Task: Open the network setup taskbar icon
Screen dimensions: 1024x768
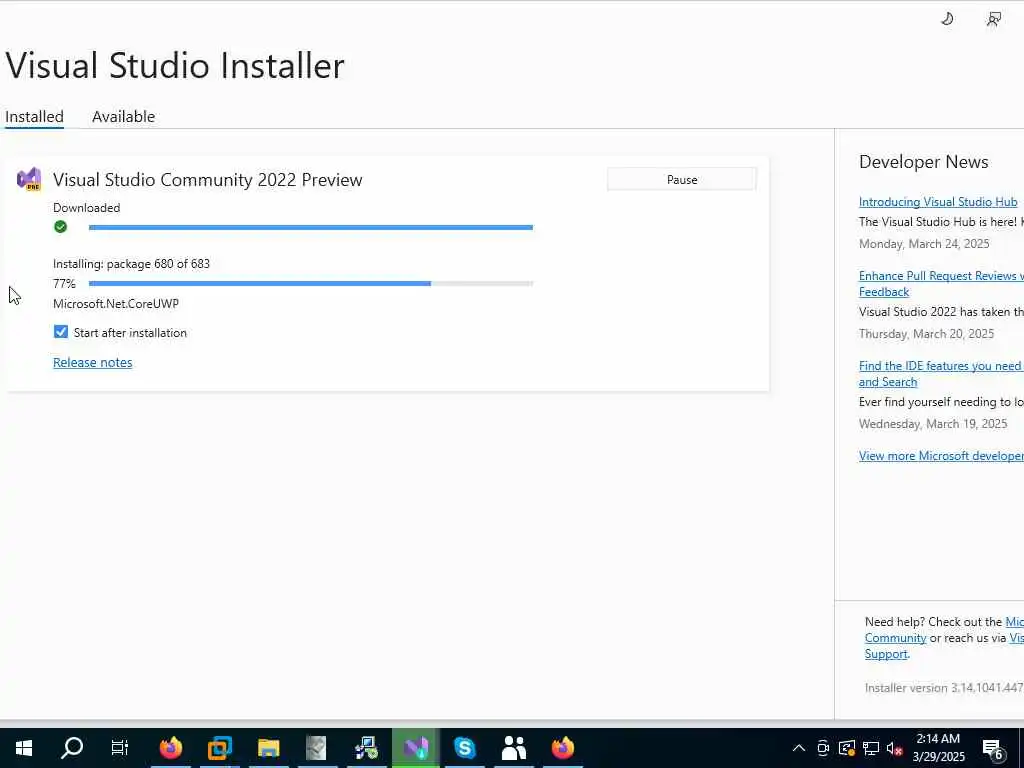Action: click(x=366, y=748)
